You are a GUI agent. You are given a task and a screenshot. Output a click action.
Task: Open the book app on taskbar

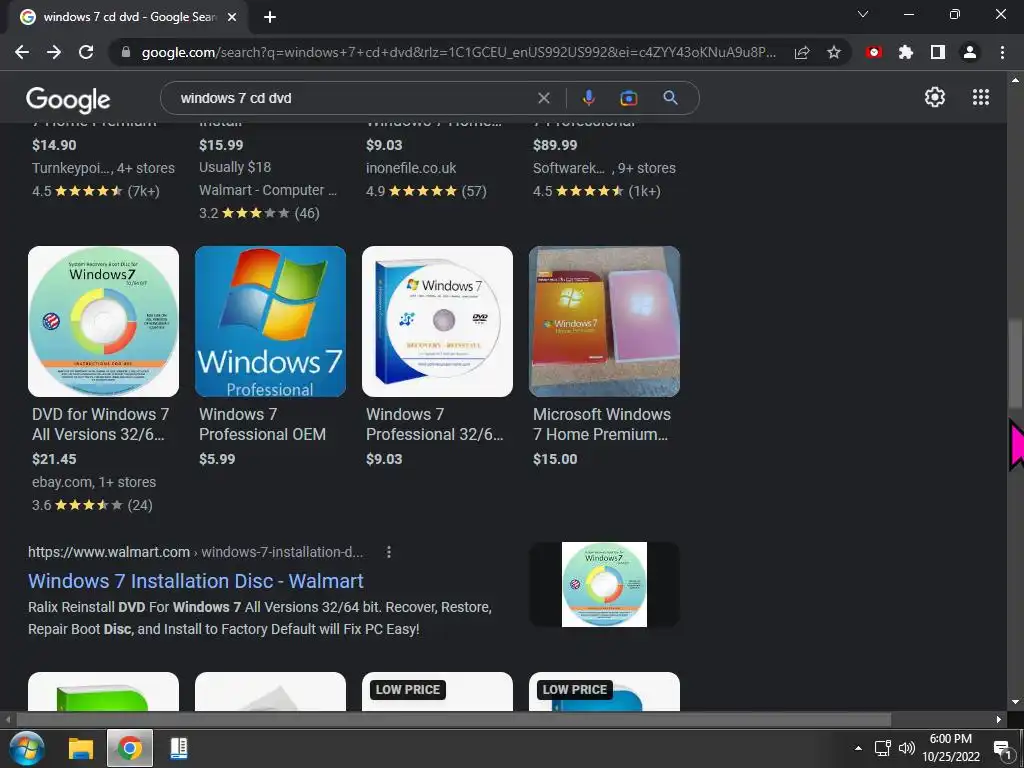coord(179,748)
